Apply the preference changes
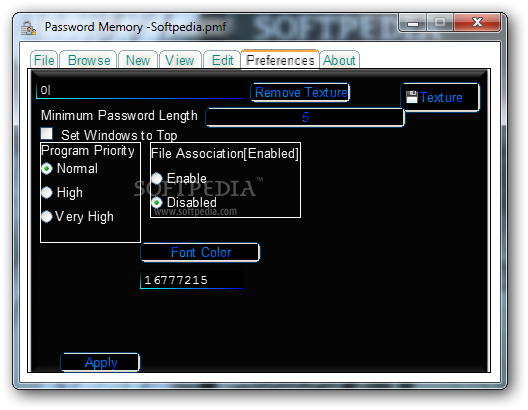 tap(100, 362)
